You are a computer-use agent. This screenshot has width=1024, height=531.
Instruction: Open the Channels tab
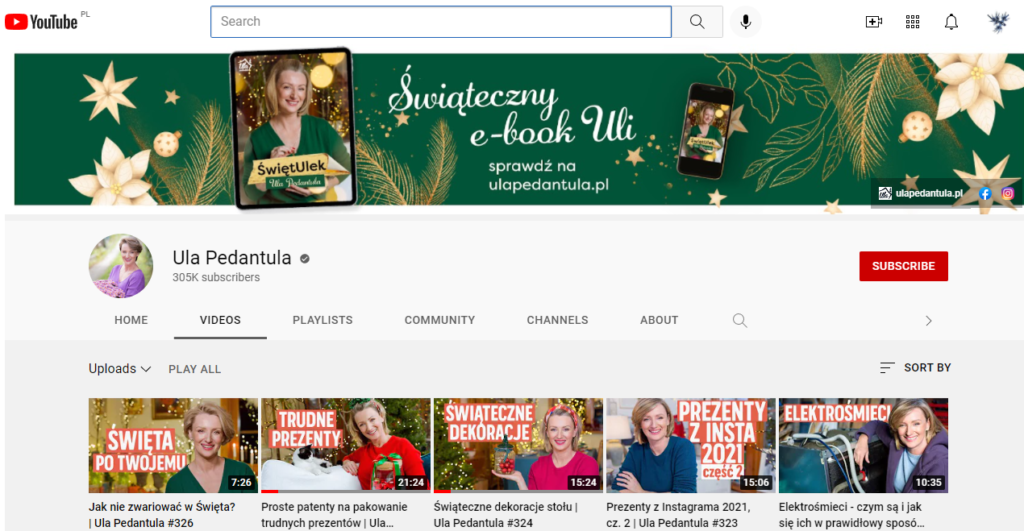(x=557, y=320)
